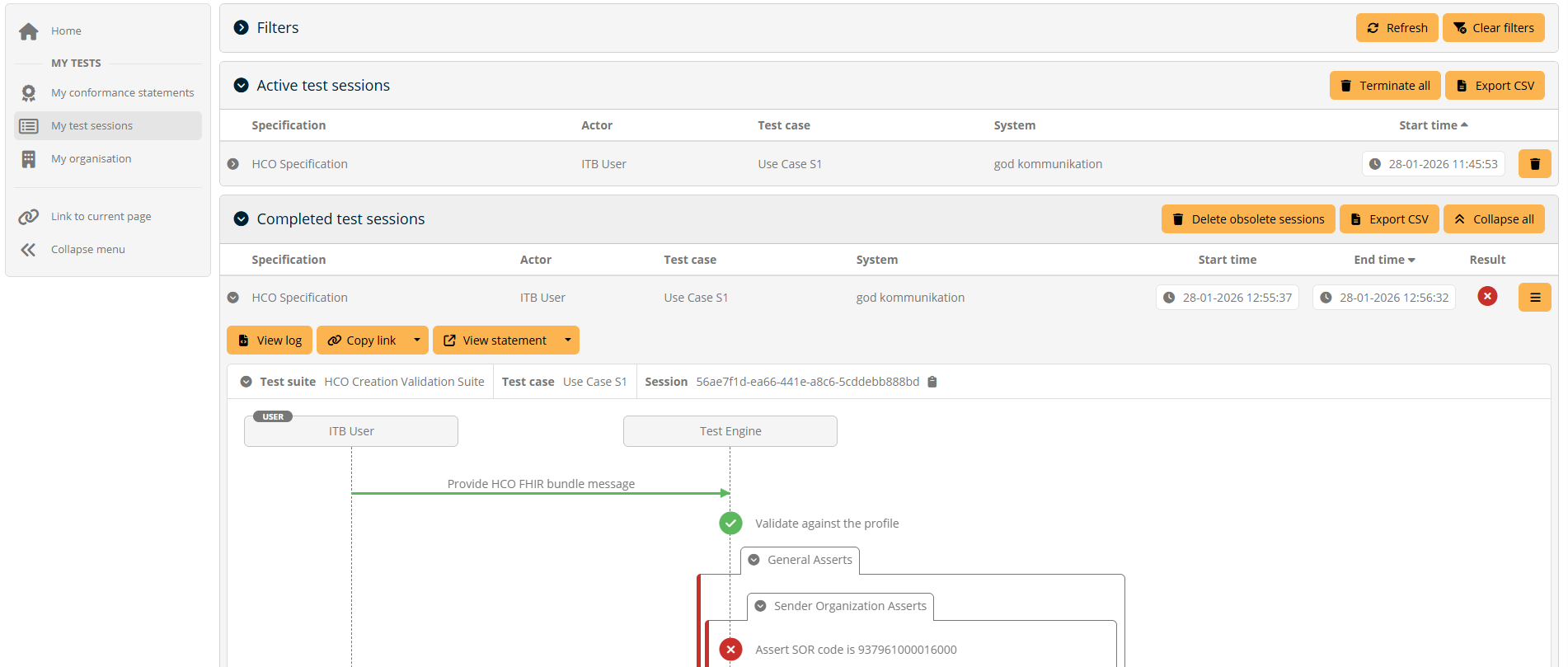Image resolution: width=1568 pixels, height=667 pixels.
Task: Collapse the completed HCO Specification row
Action: click(x=233, y=298)
